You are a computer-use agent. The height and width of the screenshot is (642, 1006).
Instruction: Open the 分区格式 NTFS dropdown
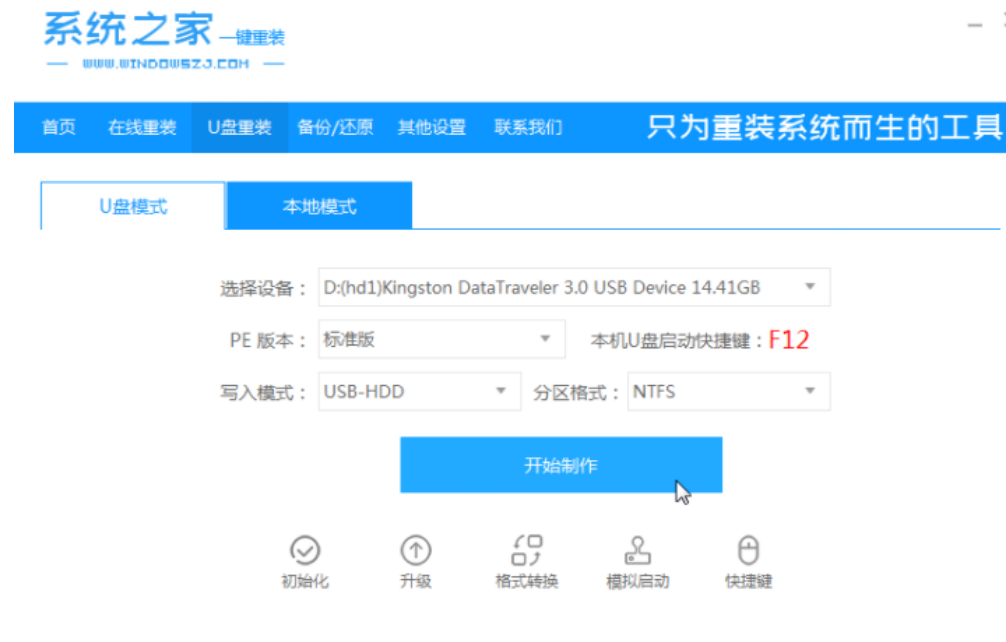(728, 392)
